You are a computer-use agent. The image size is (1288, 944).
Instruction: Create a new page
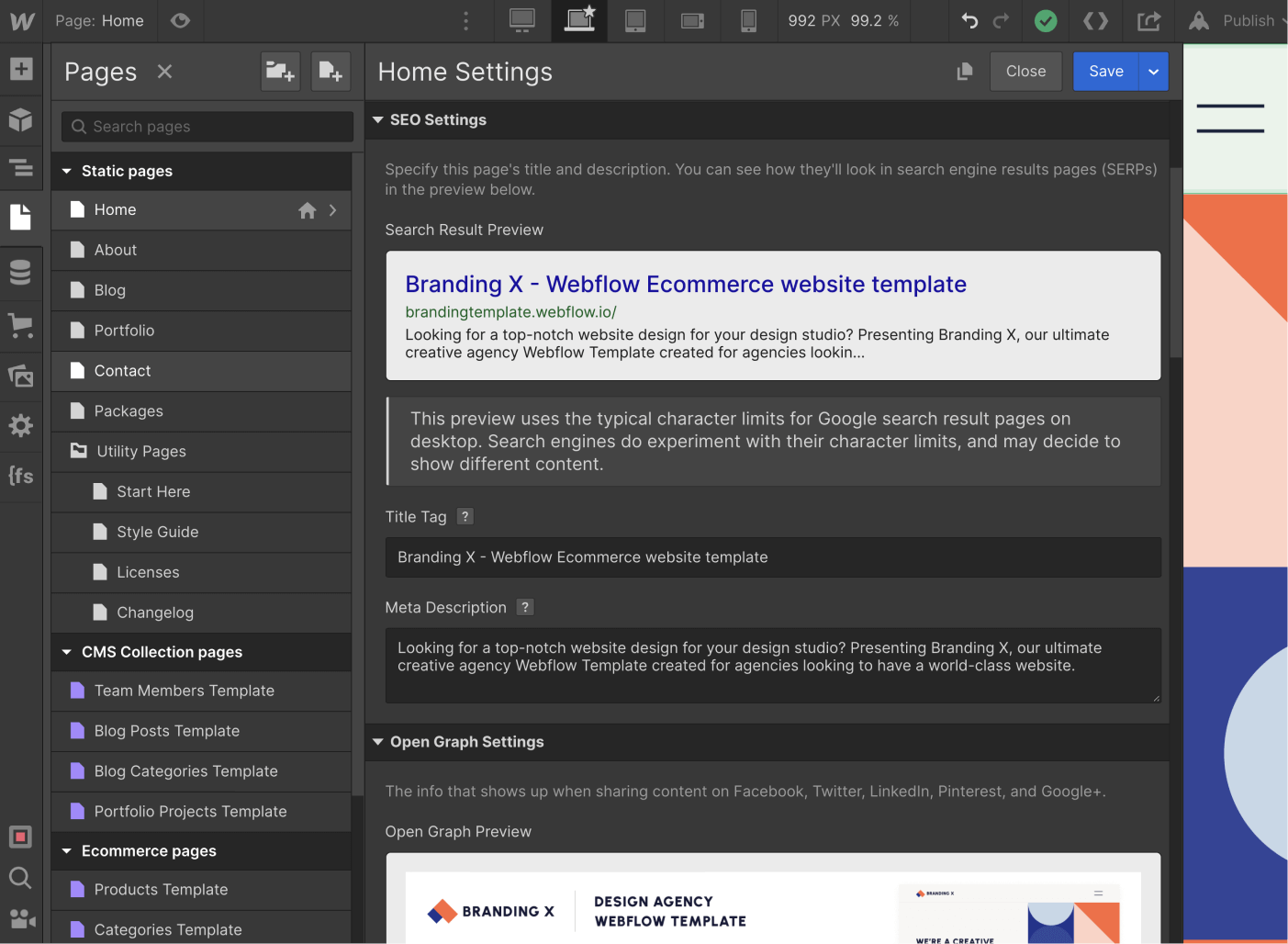pos(330,71)
